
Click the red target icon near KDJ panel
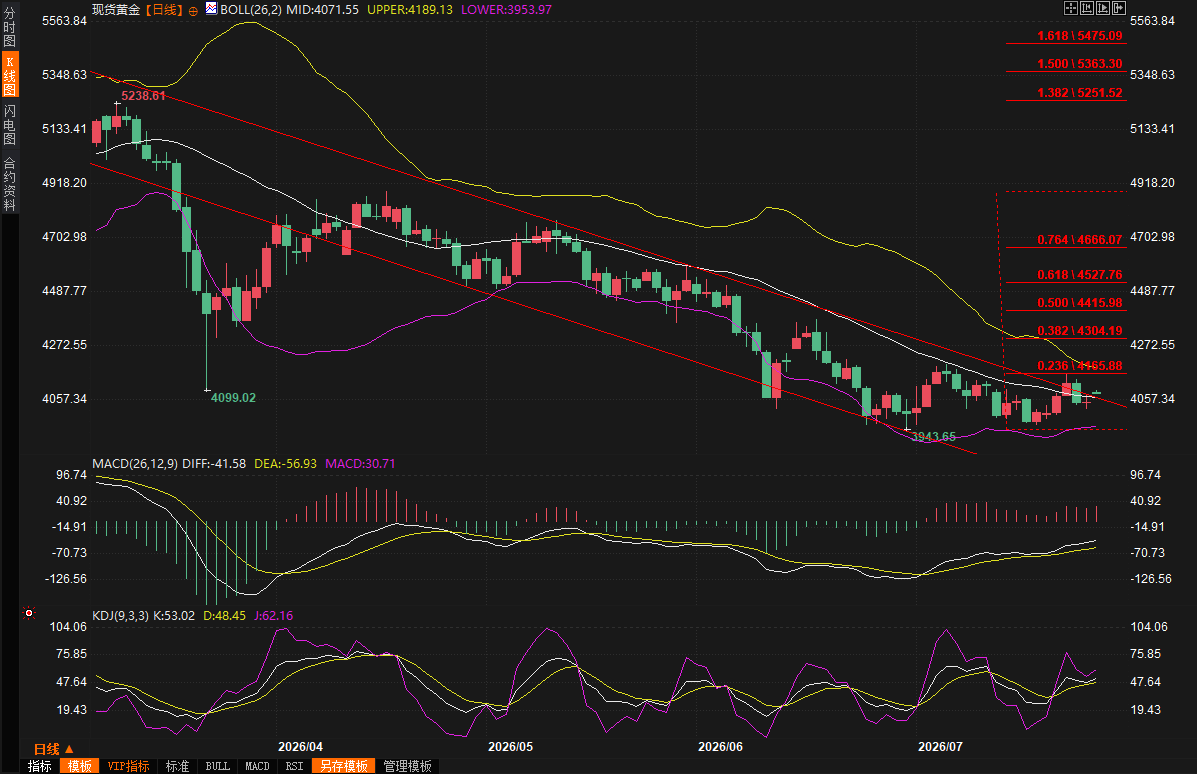tap(29, 613)
